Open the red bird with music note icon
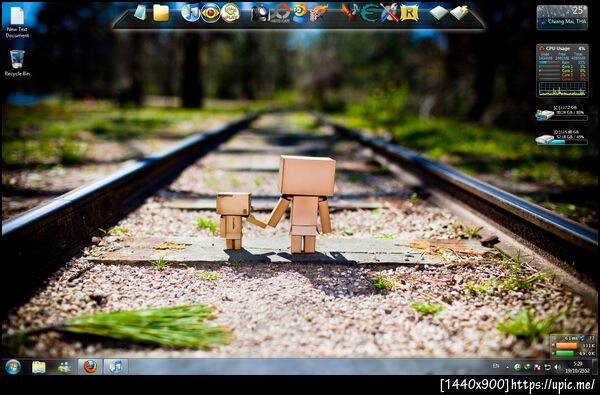Image resolution: width=600 pixels, height=395 pixels. tap(349, 13)
